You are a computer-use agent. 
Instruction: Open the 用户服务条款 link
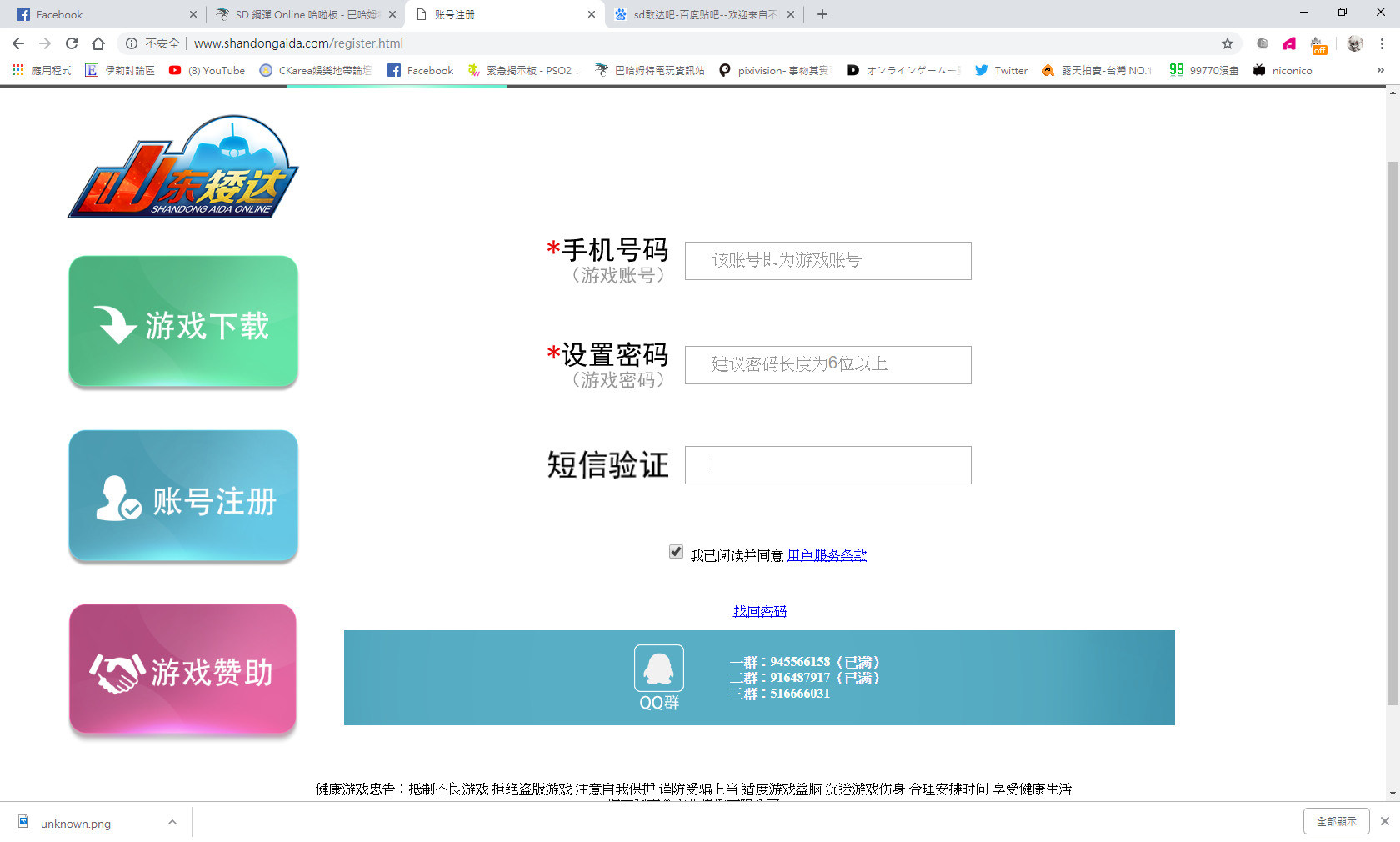[826, 555]
